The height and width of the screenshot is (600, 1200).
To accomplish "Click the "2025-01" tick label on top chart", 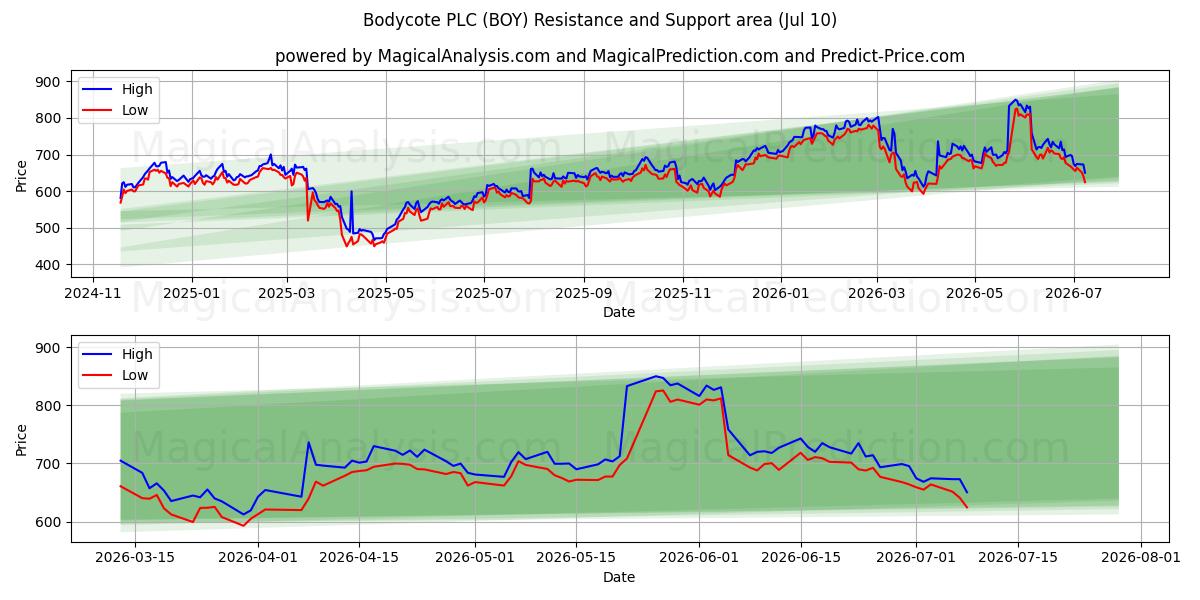I will click(x=191, y=293).
